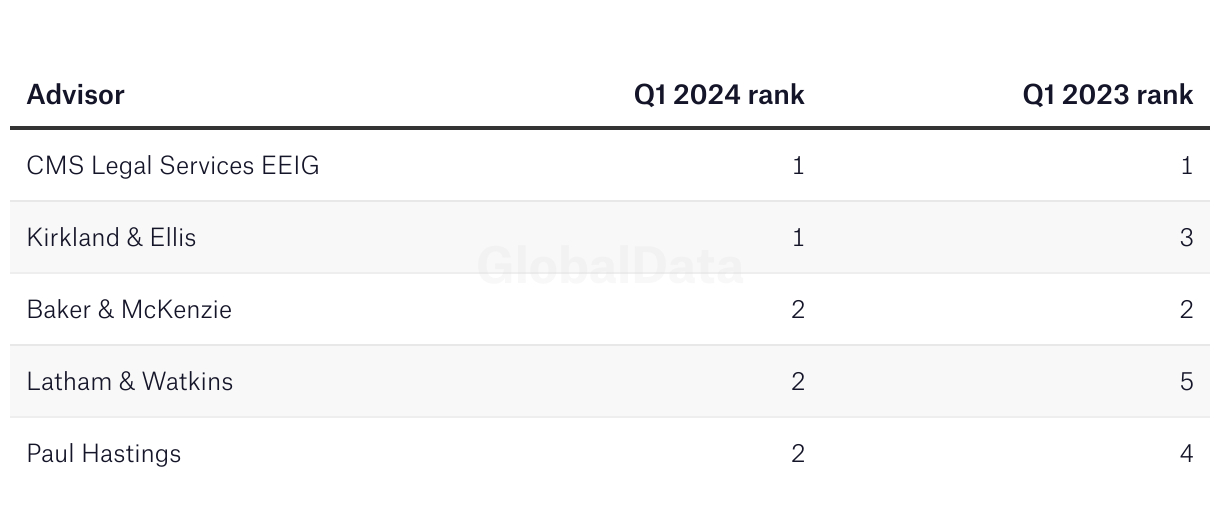Click Kirkland & Ellis Q1 2024 rank value
1220x530 pixels.
pyautogui.click(x=798, y=238)
